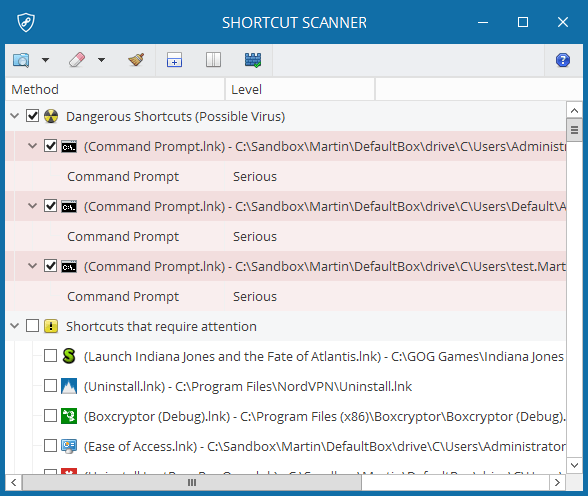588x496 pixels.
Task: Collapse Shortcuts that require attention group
Action: click(15, 326)
